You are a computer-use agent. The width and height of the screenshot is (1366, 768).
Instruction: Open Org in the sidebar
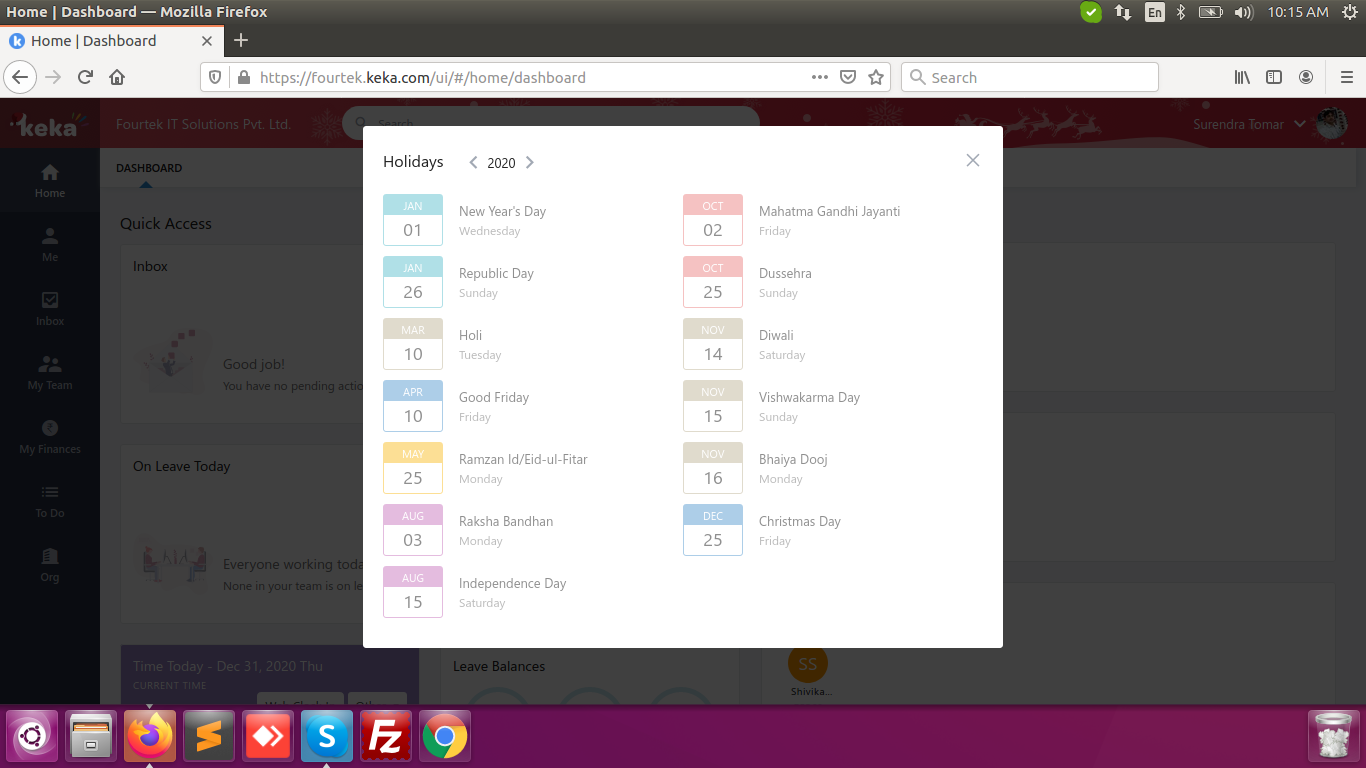[x=50, y=565]
